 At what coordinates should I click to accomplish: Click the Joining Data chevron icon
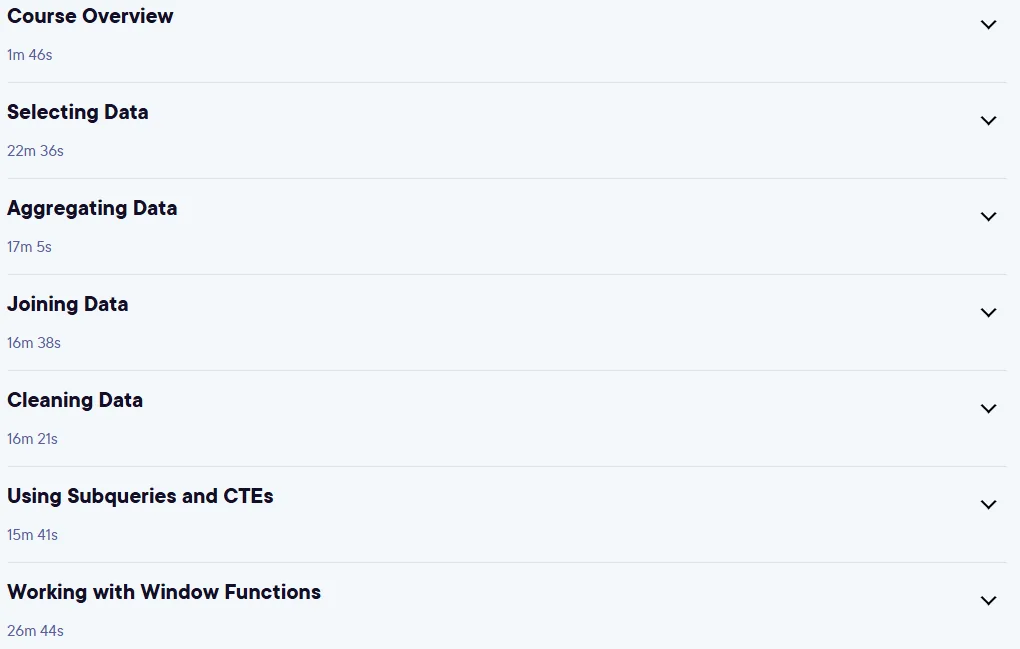click(988, 313)
